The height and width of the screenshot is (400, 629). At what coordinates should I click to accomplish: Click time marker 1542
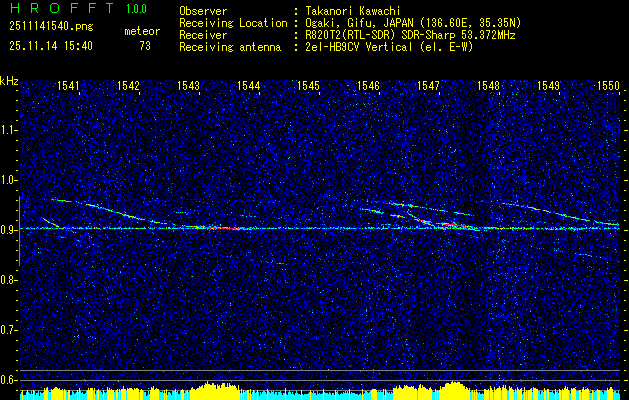128,85
